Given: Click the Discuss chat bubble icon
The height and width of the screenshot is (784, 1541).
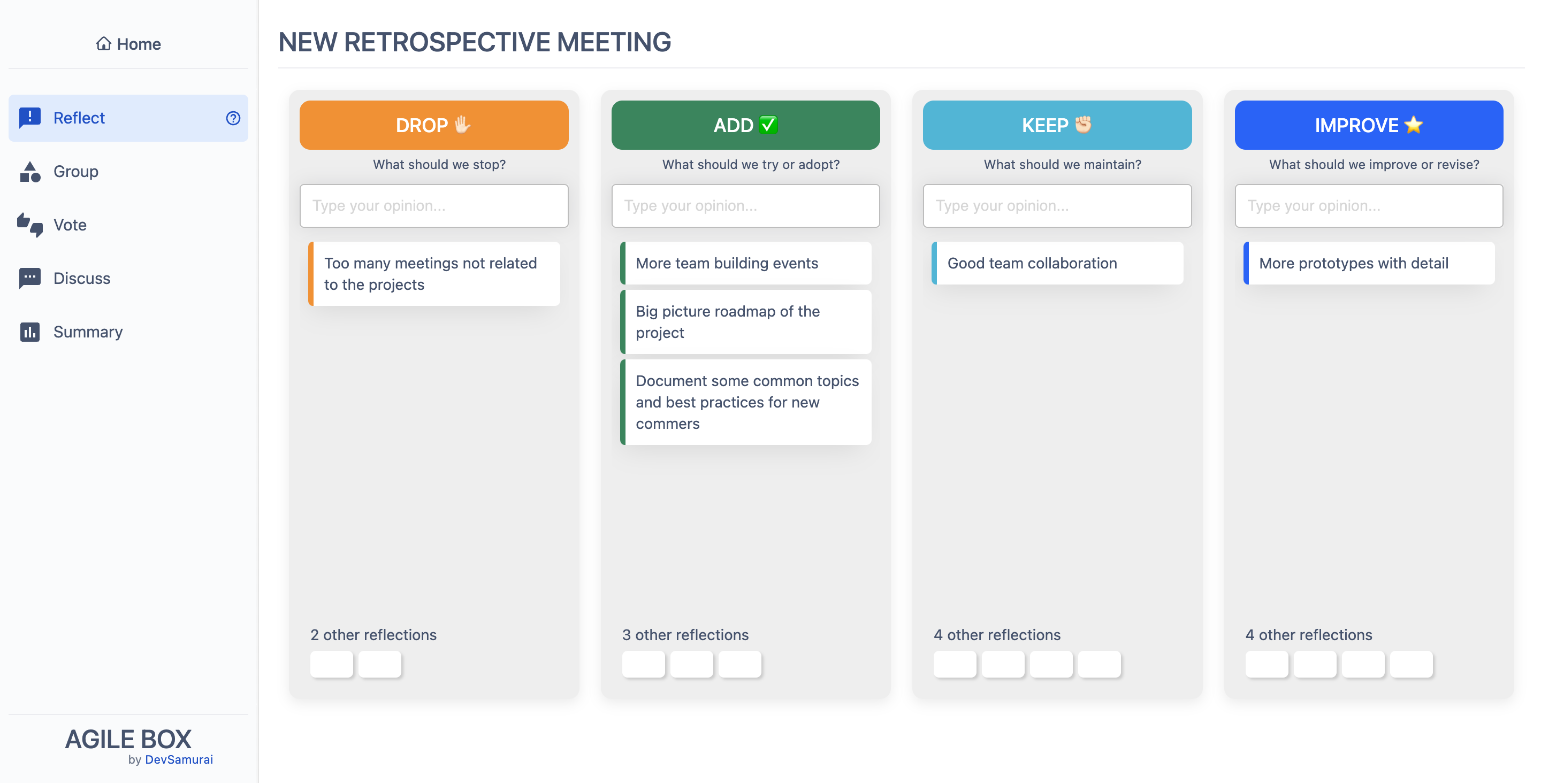Looking at the screenshot, I should click(x=29, y=278).
